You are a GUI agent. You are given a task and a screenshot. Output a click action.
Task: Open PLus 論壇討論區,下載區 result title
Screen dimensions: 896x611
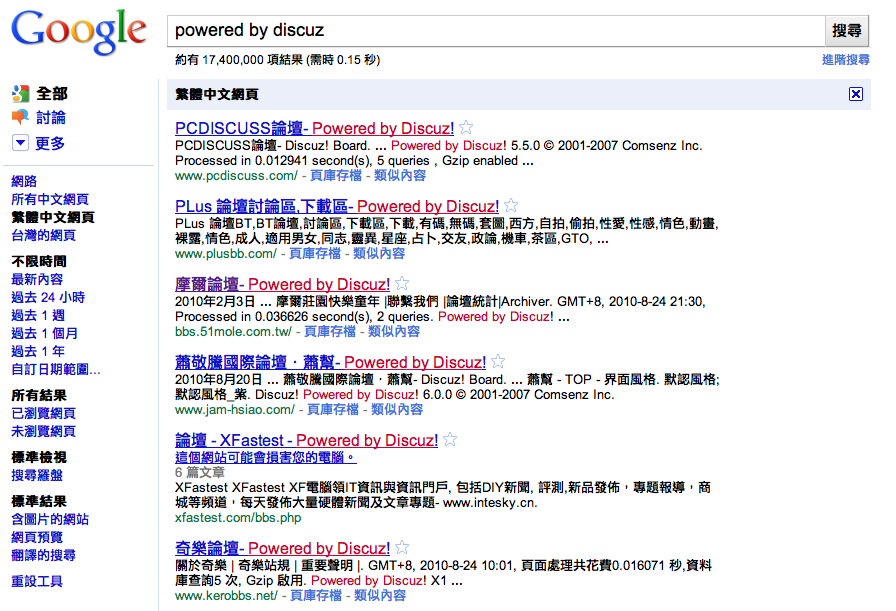(x=337, y=206)
